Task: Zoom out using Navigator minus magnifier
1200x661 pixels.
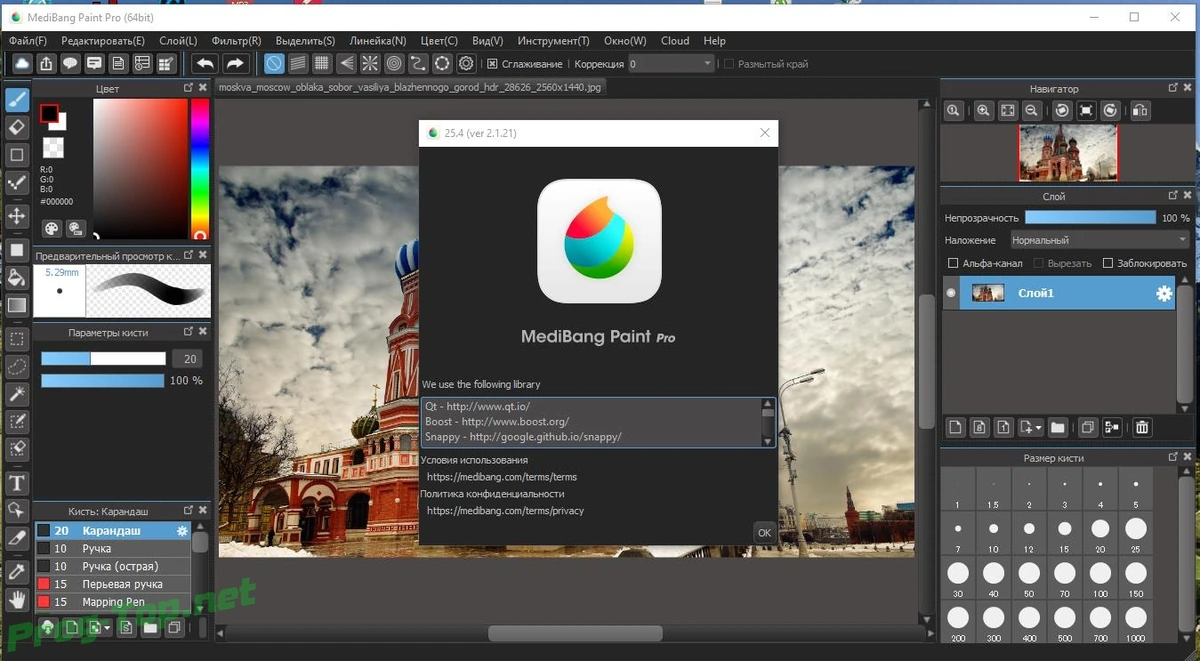Action: coord(1031,111)
